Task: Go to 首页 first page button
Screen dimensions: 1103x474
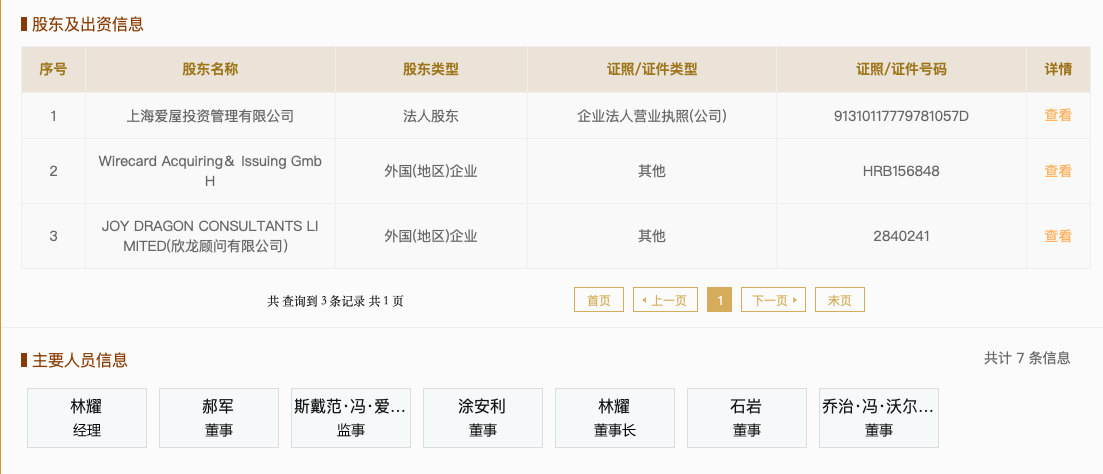Action: (599, 300)
